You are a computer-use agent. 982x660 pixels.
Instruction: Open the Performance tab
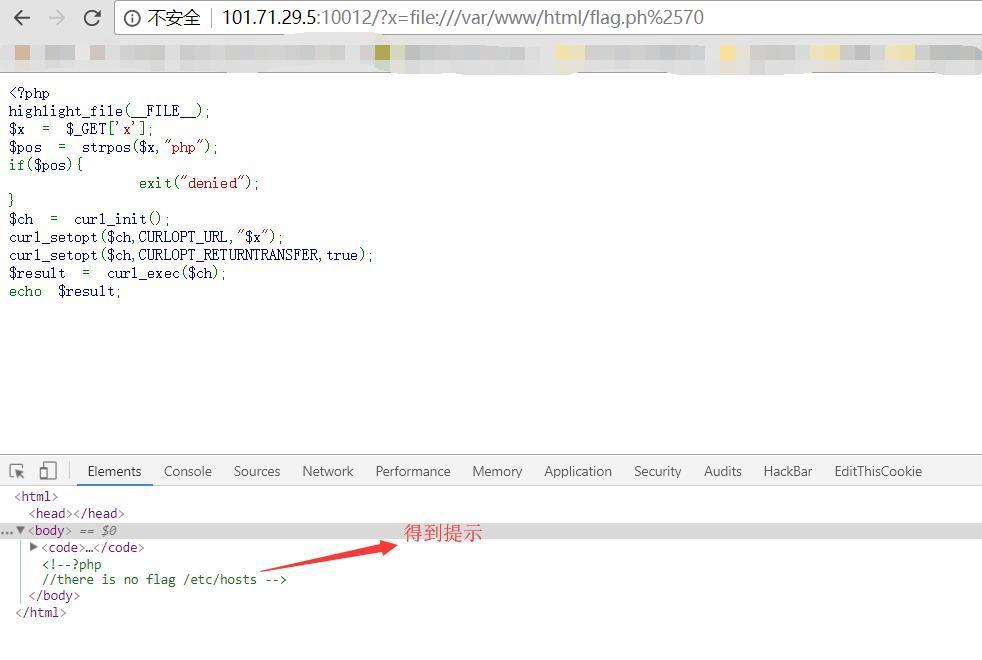click(413, 471)
